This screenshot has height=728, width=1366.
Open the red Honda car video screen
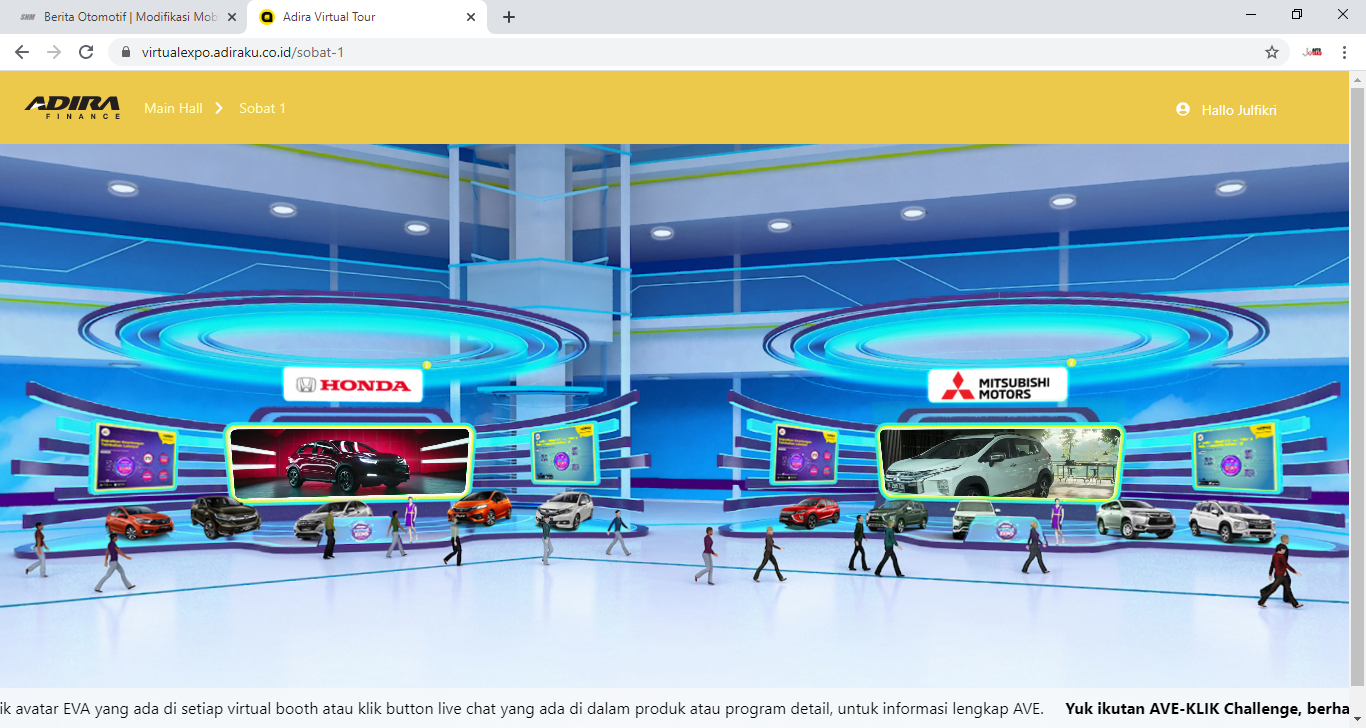(350, 461)
